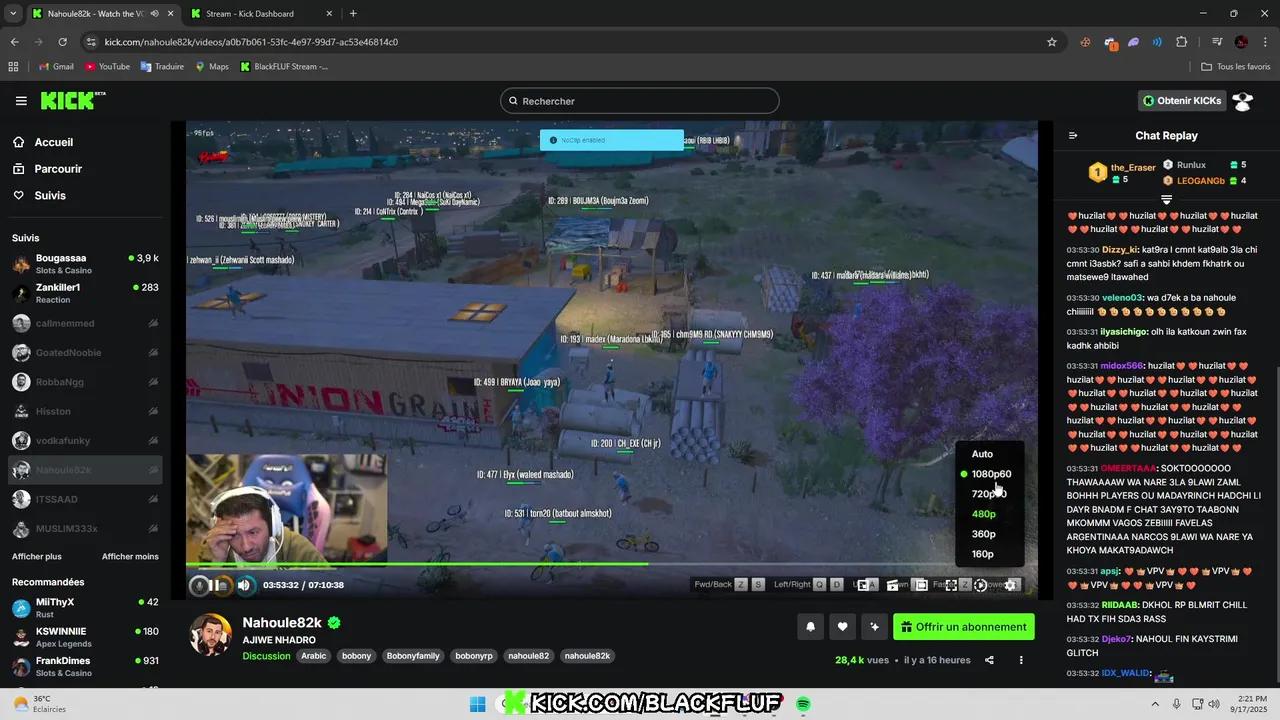The image size is (1280, 720).
Task: Go back to the previous page
Action: (x=14, y=42)
